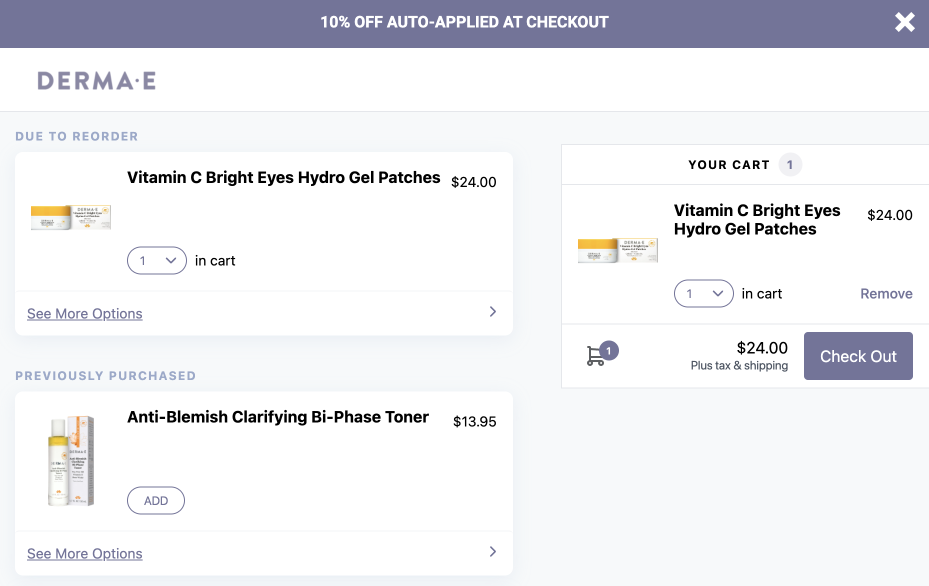The height and width of the screenshot is (586, 929).
Task: Click the item count badge on the cart icon
Action: [x=609, y=349]
